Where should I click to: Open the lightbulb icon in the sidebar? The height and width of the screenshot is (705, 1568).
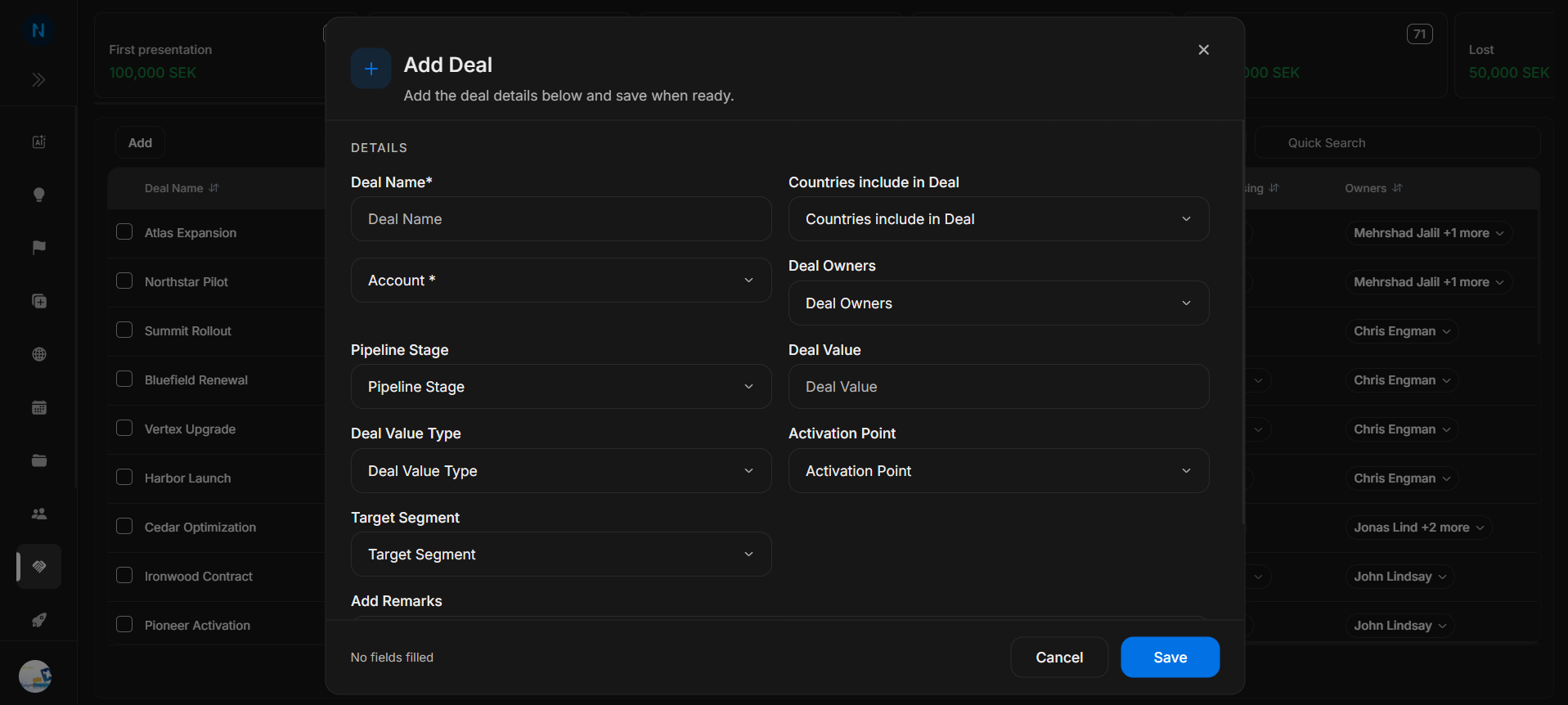38,195
